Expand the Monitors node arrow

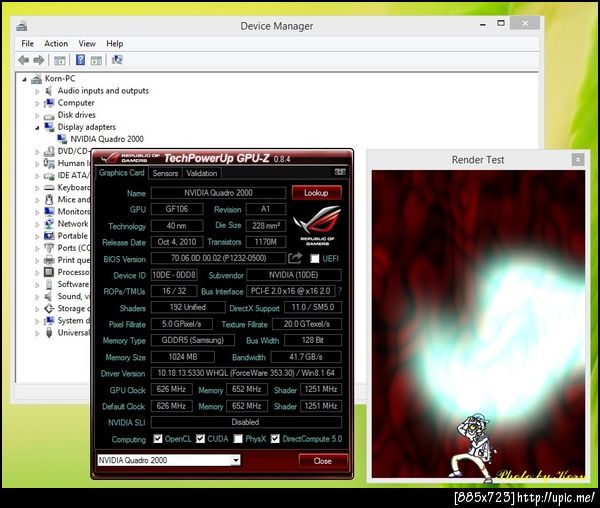click(37, 212)
